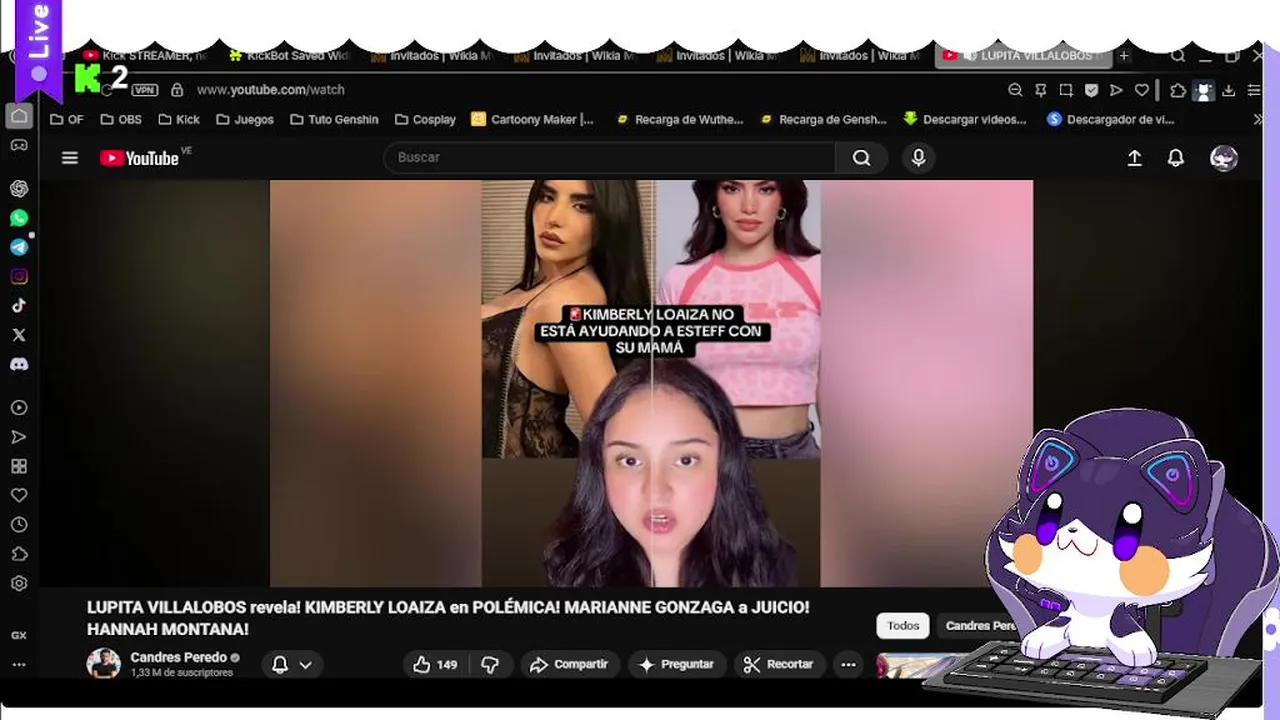Open ChatGPT in the Opera sidebar
Image resolution: width=1280 pixels, height=720 pixels.
tap(19, 188)
